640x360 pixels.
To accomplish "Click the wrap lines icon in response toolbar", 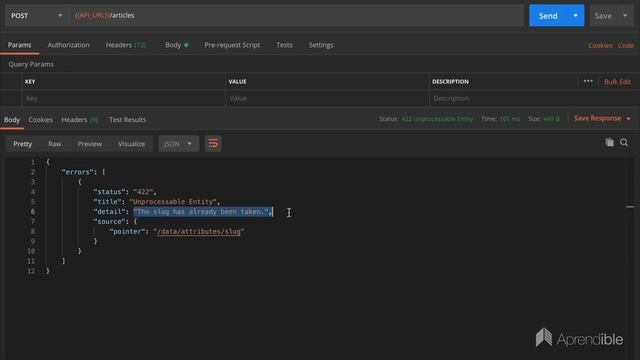I will pyautogui.click(x=213, y=144).
